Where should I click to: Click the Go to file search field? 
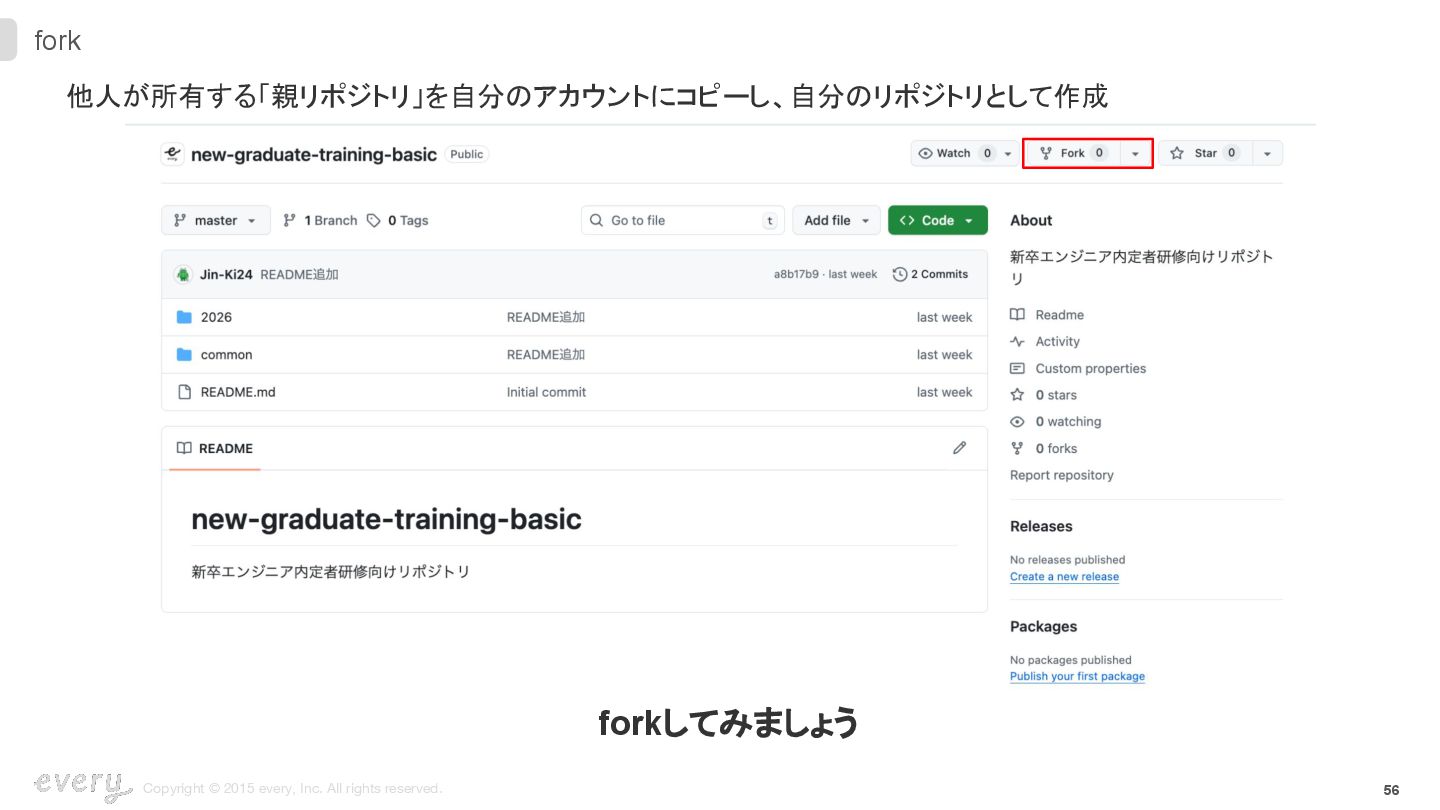point(683,220)
